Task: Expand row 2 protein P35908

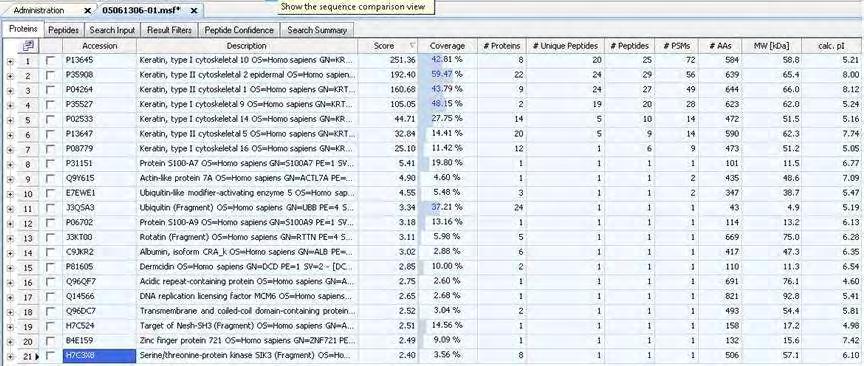Action: click(10, 76)
